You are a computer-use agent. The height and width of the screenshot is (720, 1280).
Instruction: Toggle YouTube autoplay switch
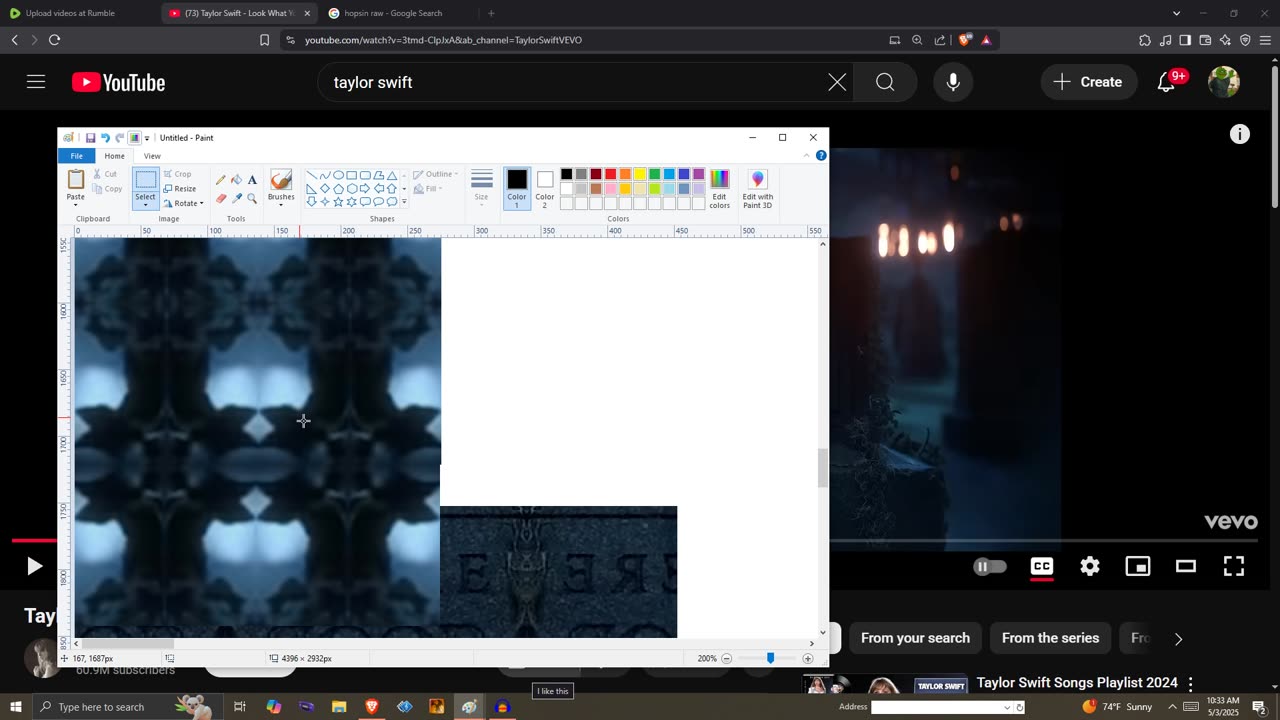tap(990, 566)
